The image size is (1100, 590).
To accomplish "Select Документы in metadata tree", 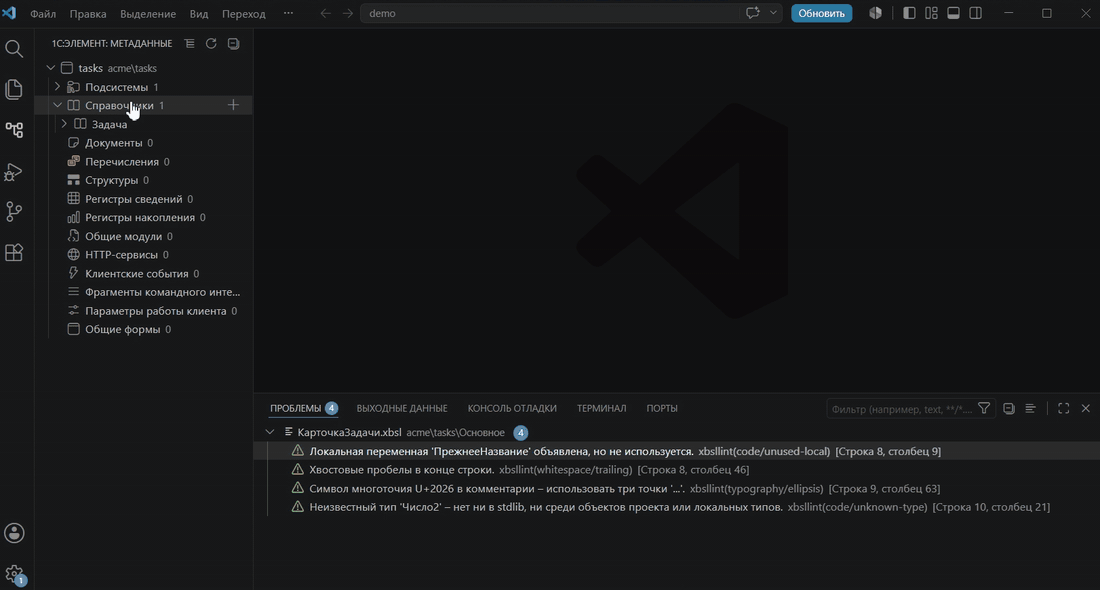I will point(144,142).
